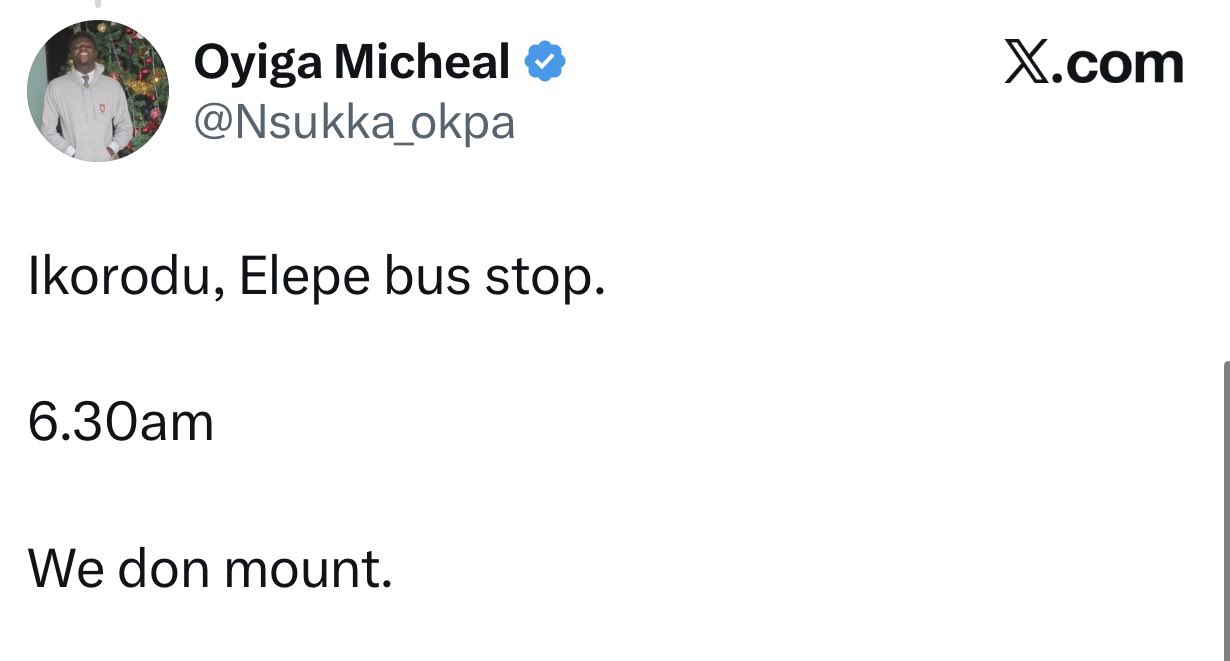Click the grey hoodie in the avatar photo
The width and height of the screenshot is (1230, 661).
coord(92,125)
